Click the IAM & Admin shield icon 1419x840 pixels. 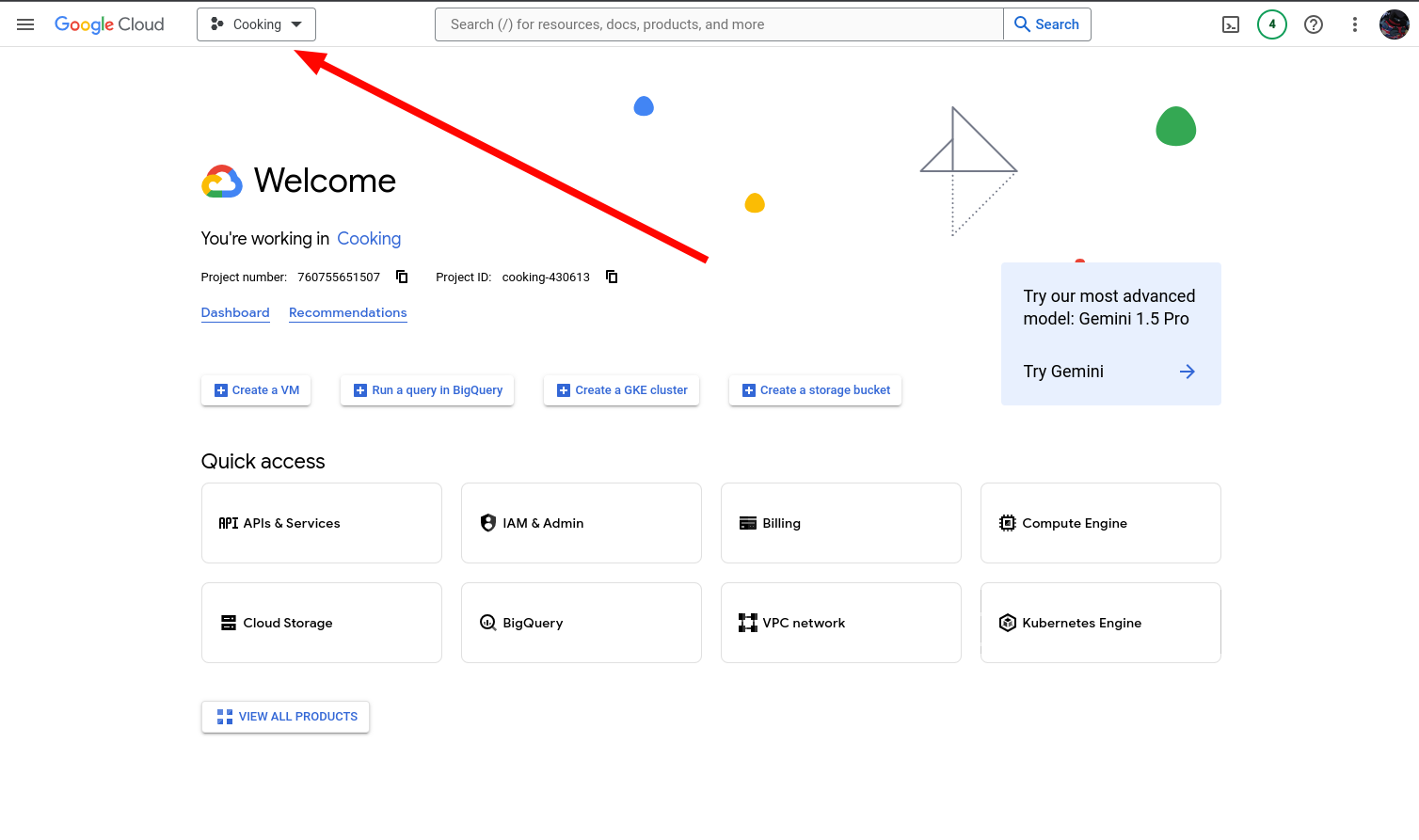[x=488, y=523]
